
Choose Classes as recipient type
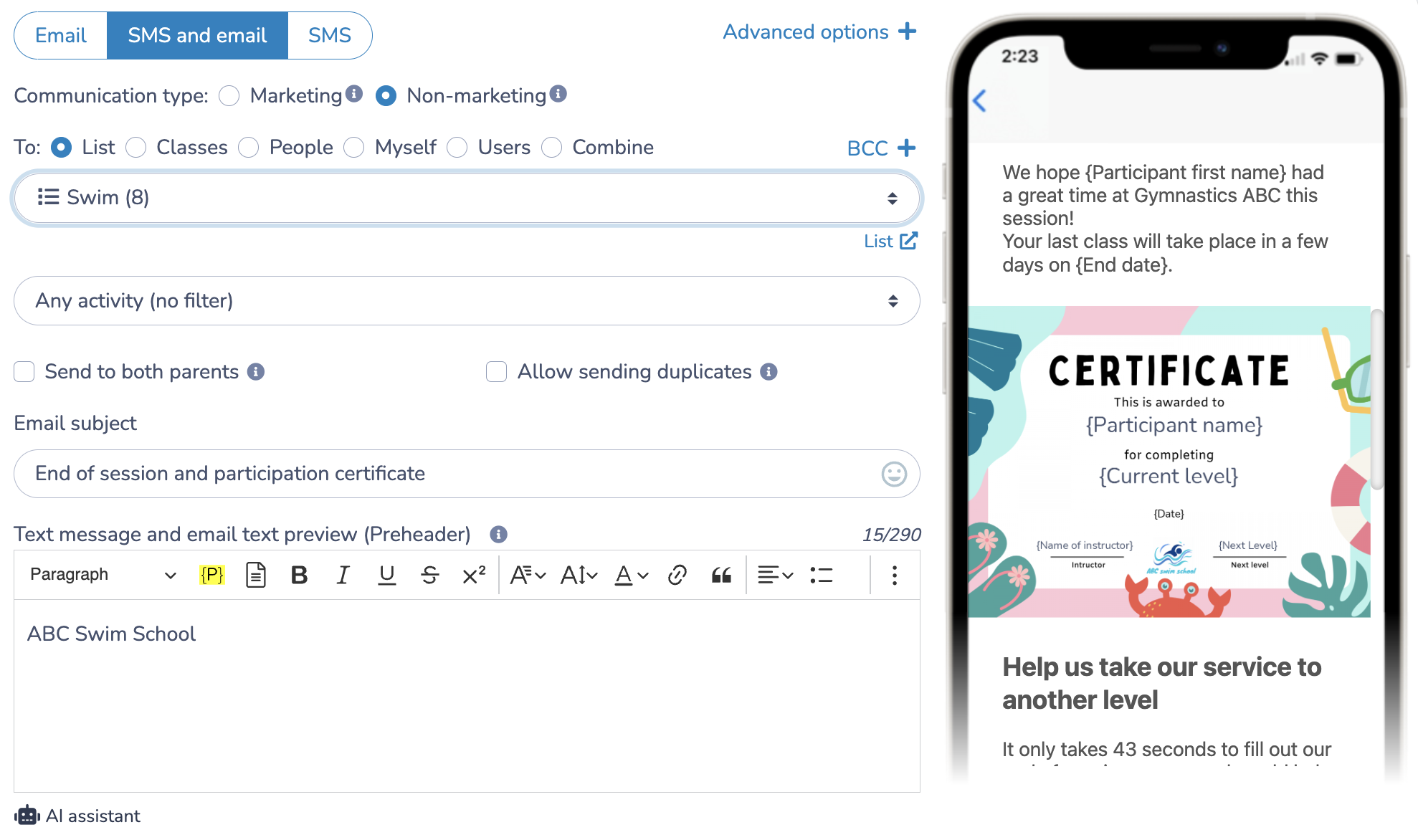(136, 148)
